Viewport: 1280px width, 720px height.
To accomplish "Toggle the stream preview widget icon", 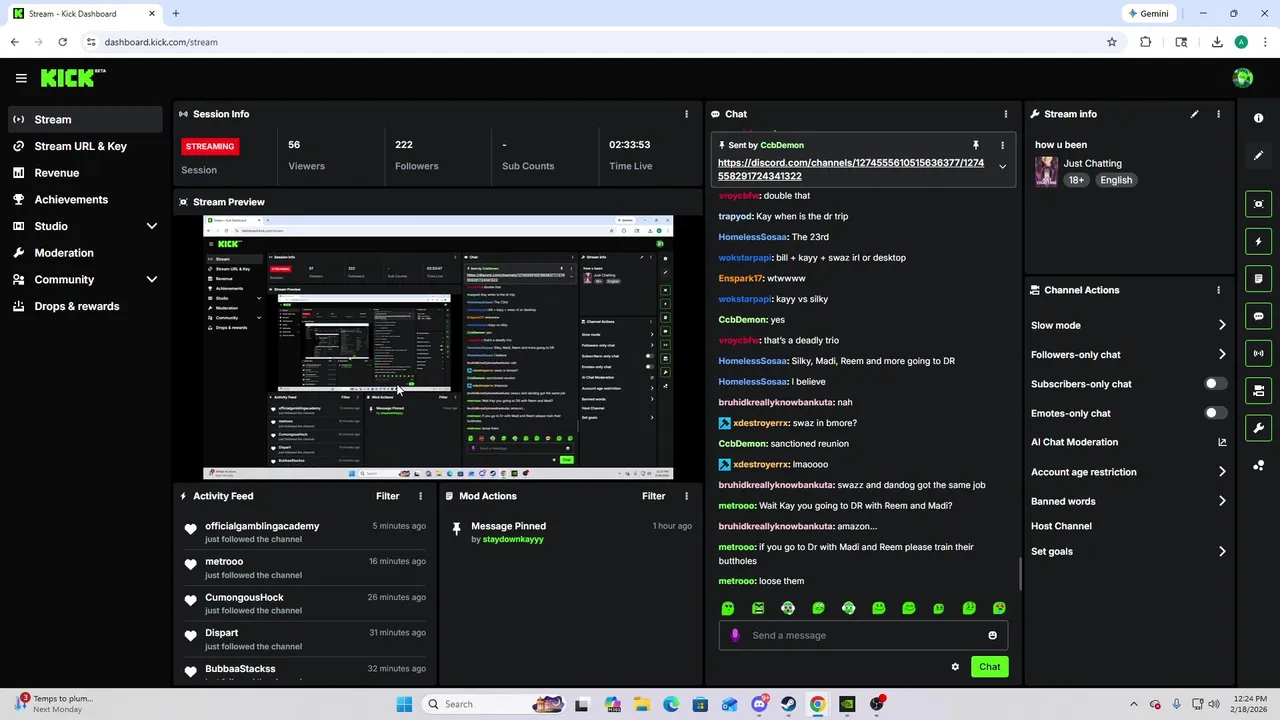I will 1258,204.
